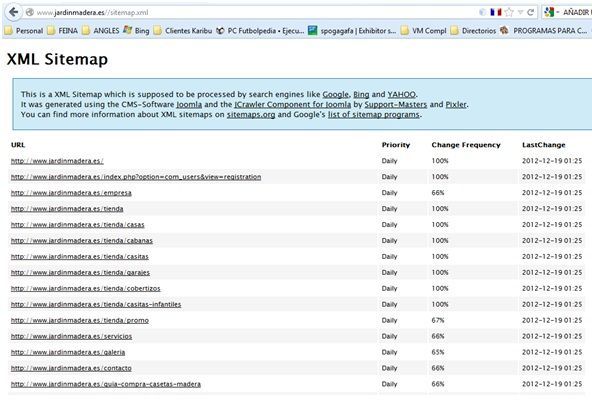This screenshot has width=592, height=402.
Task: Click the bookmark star icon
Action: (509, 12)
